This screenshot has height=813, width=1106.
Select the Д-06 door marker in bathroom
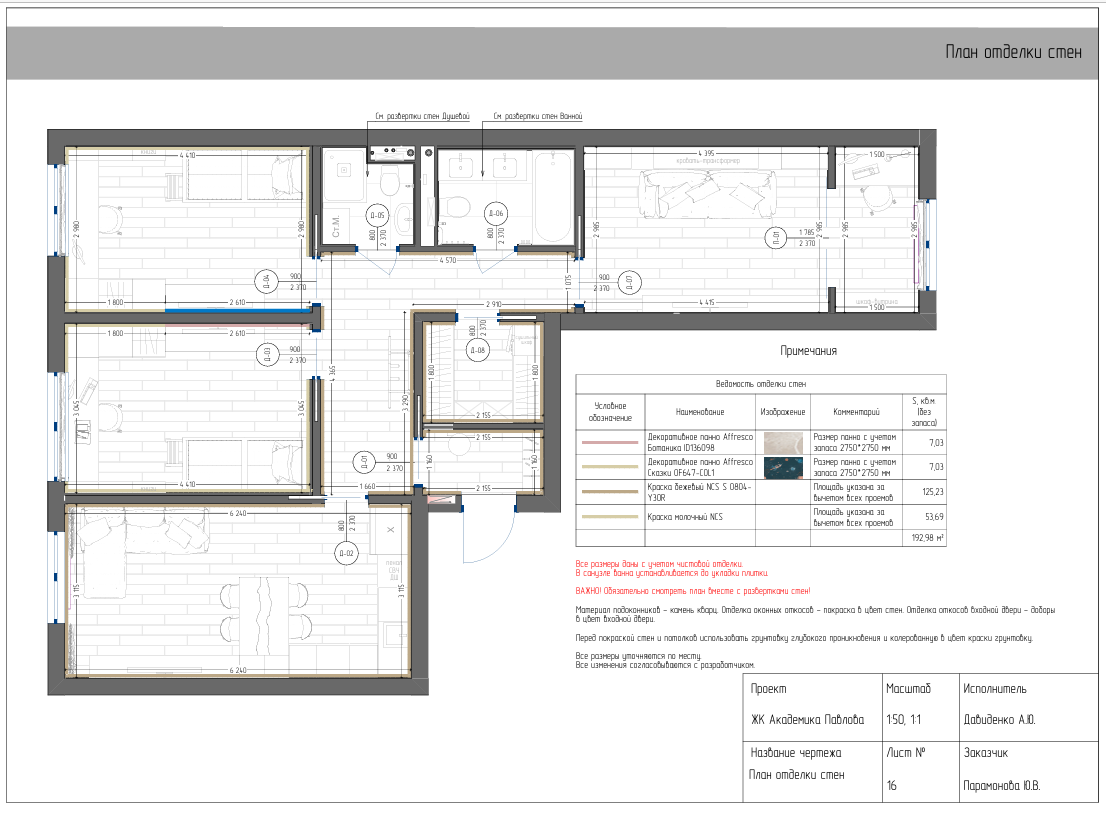coord(496,213)
